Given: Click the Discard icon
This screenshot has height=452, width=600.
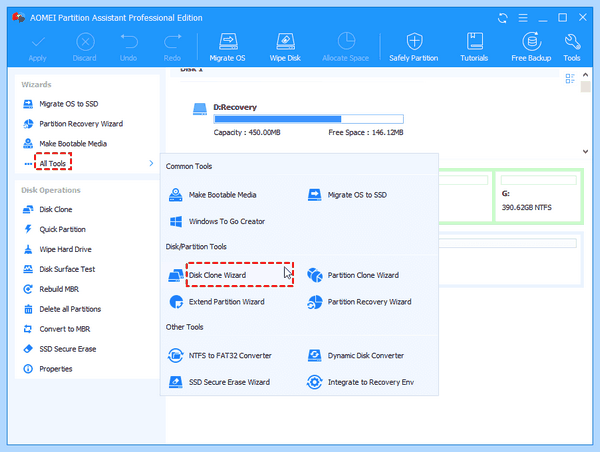Looking at the screenshot, I should pyautogui.click(x=85, y=42).
